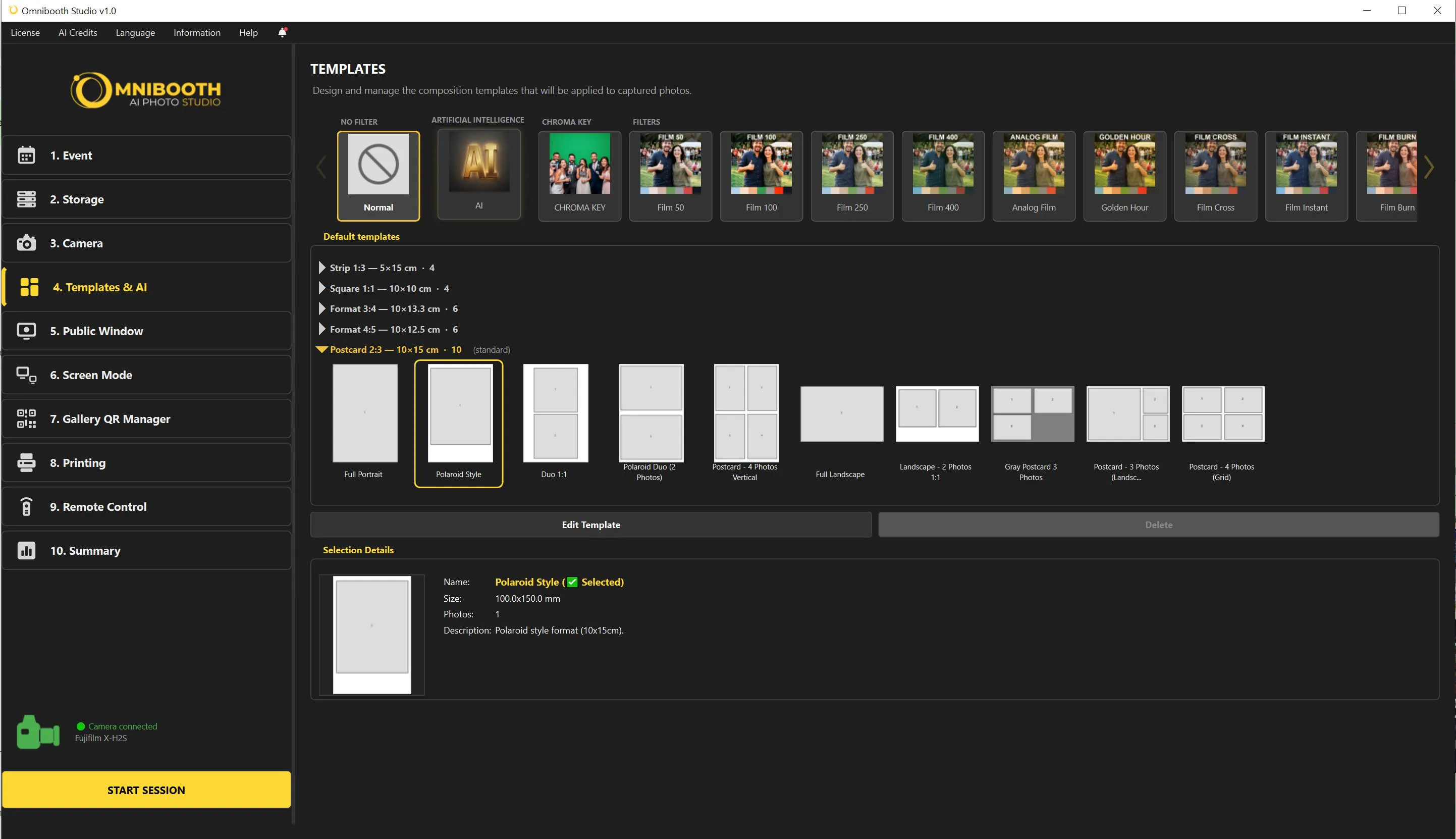Click the notification bell icon
The width and height of the screenshot is (1456, 839).
282,32
